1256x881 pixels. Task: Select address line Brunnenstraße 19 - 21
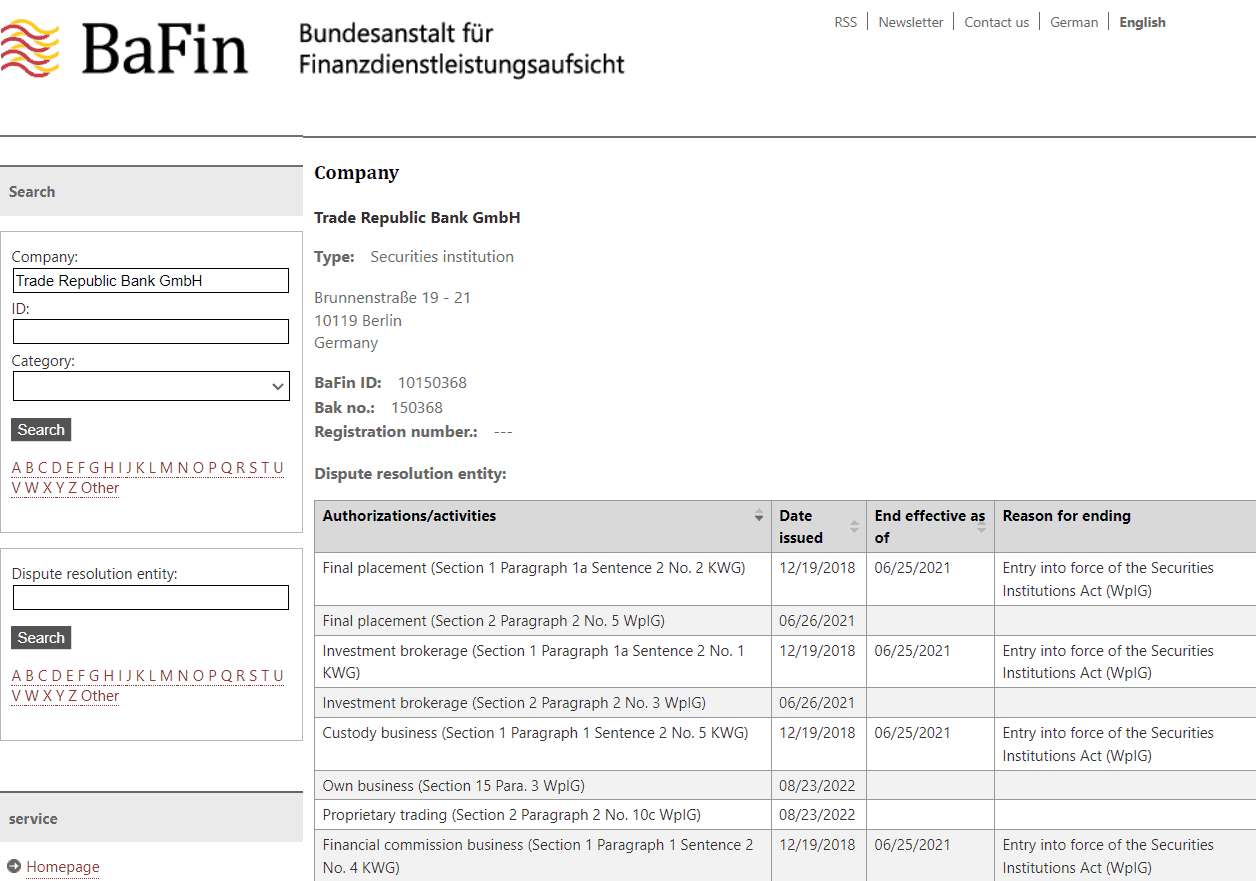(x=392, y=298)
